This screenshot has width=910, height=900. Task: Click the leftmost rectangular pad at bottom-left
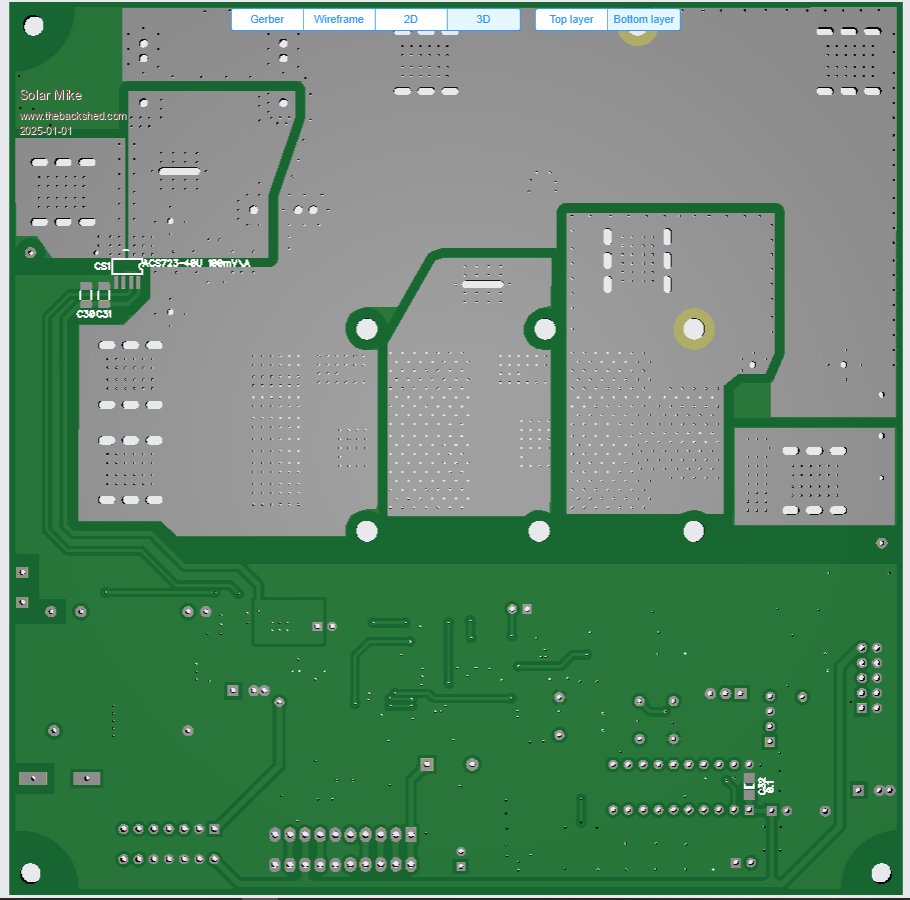[x=33, y=778]
